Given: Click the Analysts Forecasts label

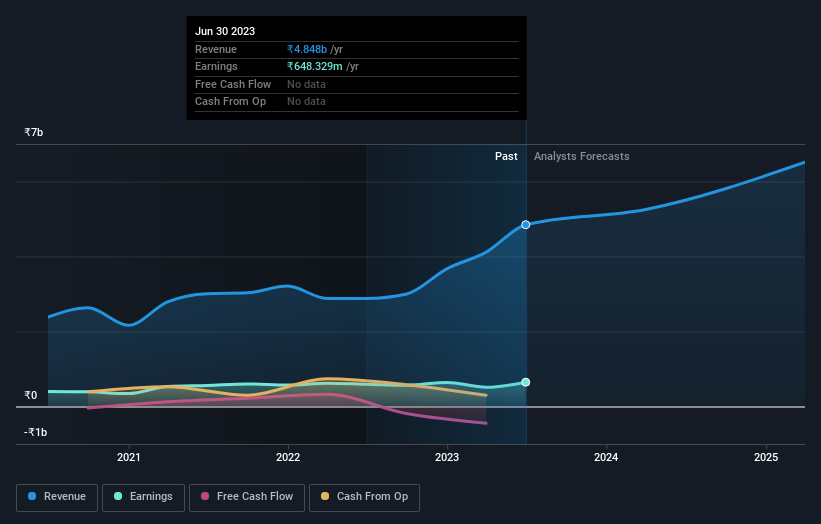Looking at the screenshot, I should tap(582, 157).
